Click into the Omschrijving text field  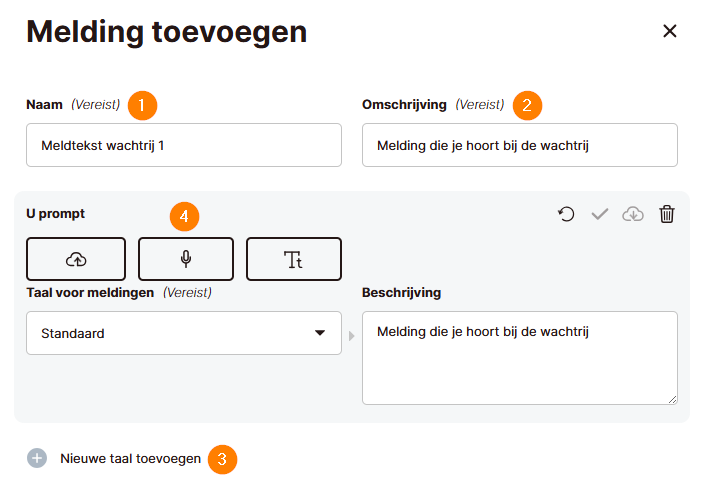tap(519, 145)
